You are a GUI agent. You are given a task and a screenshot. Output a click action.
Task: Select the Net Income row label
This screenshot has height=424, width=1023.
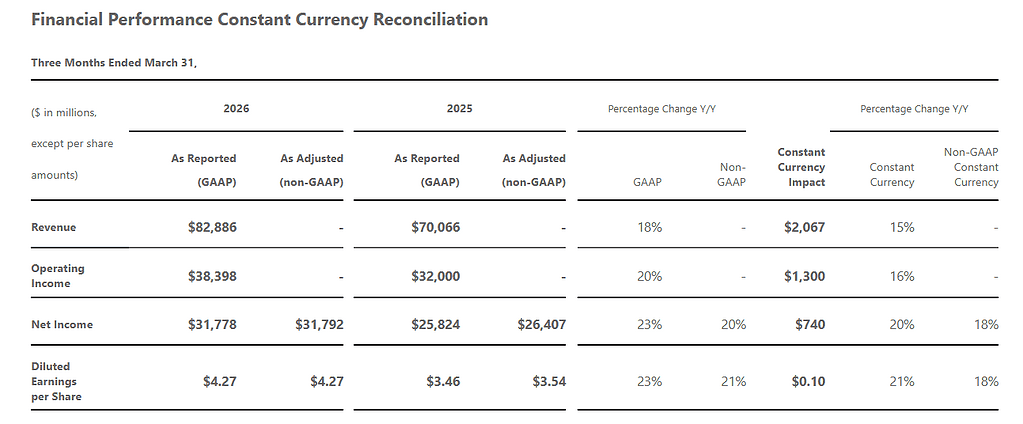point(60,324)
